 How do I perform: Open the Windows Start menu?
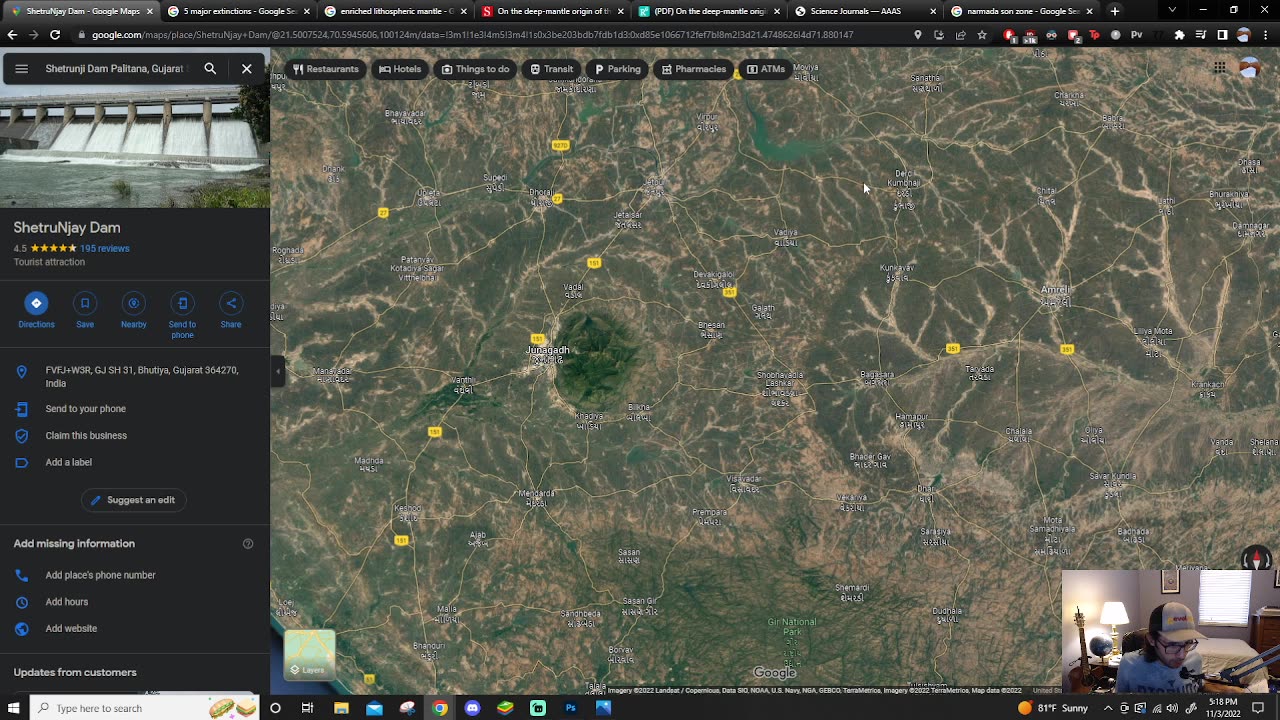click(14, 708)
